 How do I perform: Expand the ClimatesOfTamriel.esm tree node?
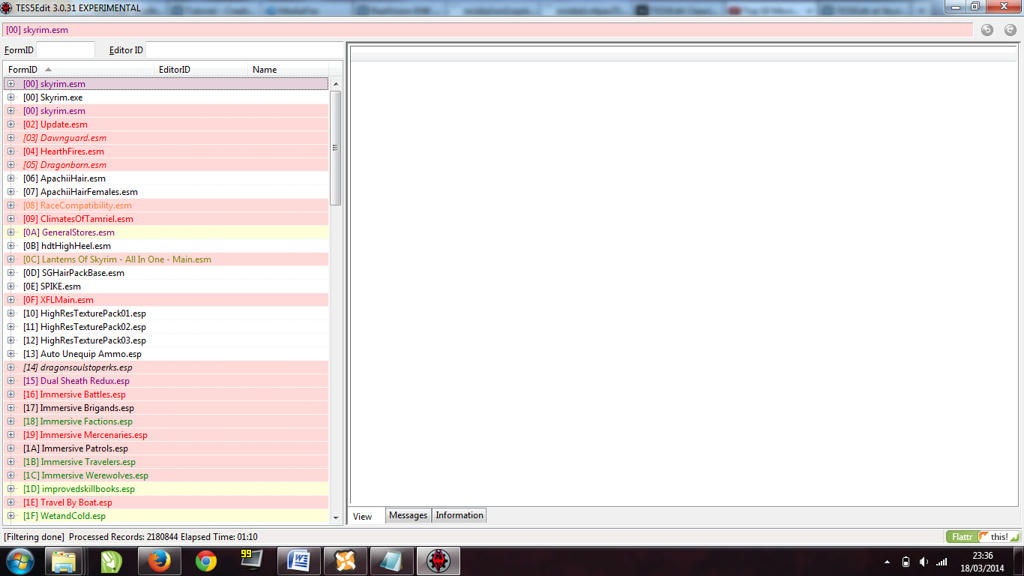[x=11, y=219]
